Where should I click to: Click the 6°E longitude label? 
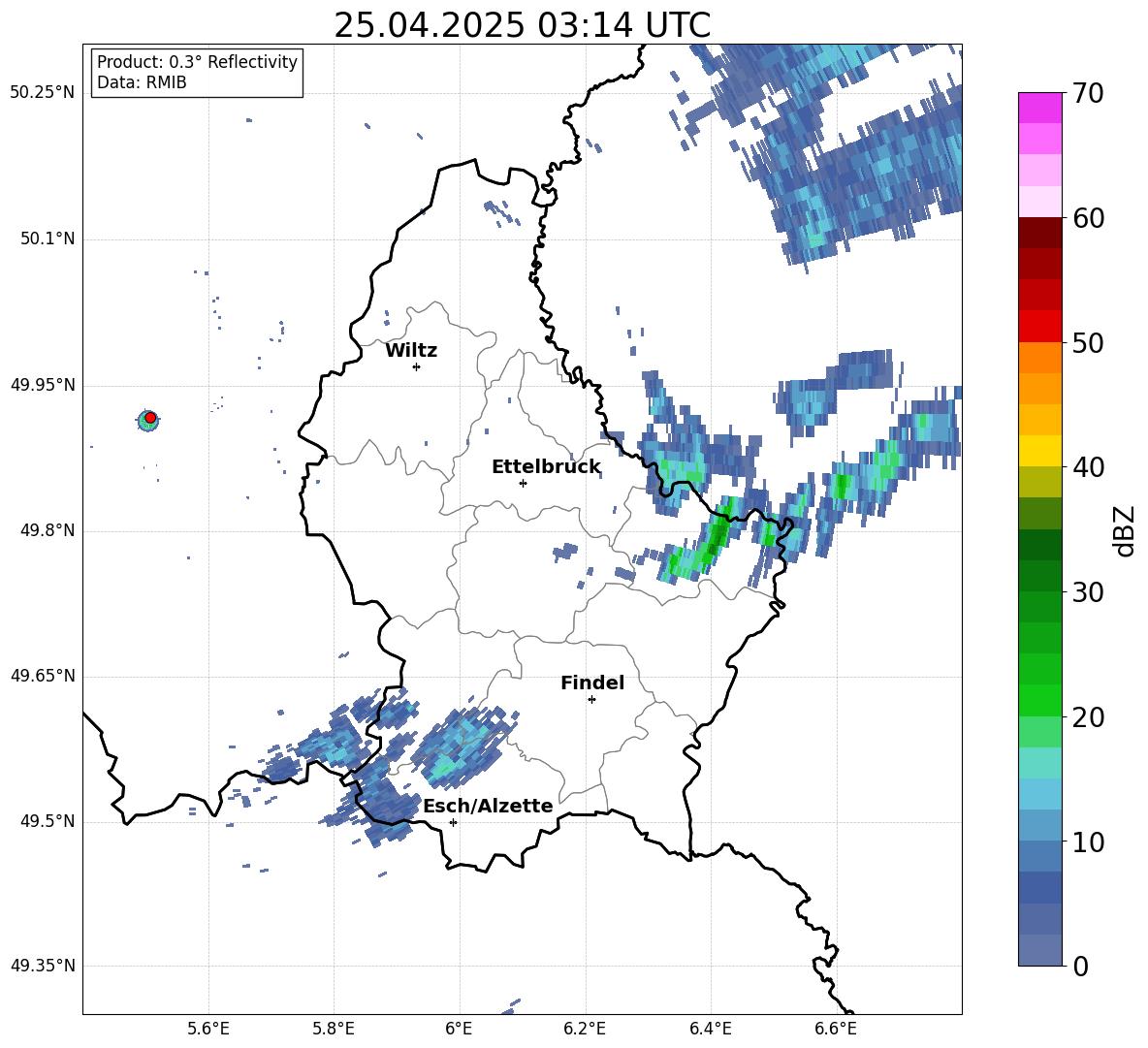(459, 1029)
